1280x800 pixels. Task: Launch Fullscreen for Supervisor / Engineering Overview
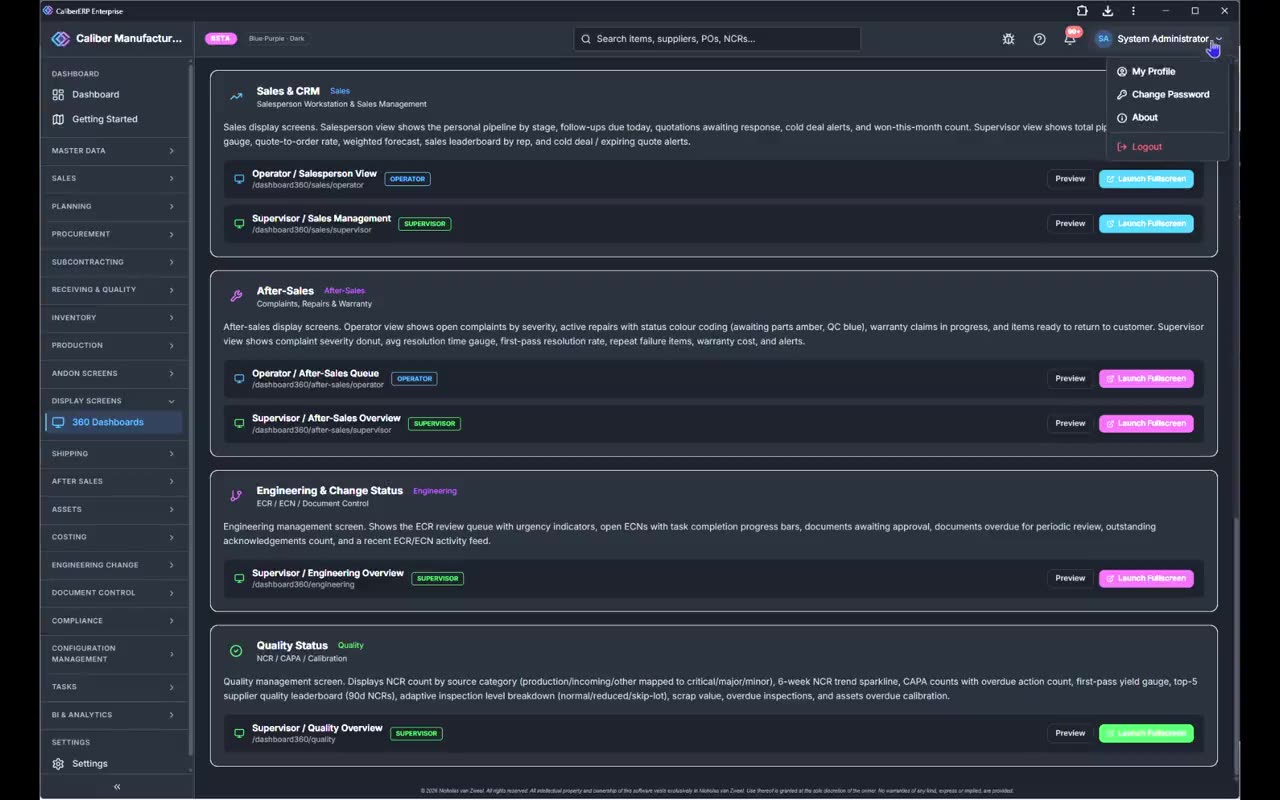[x=1146, y=579]
